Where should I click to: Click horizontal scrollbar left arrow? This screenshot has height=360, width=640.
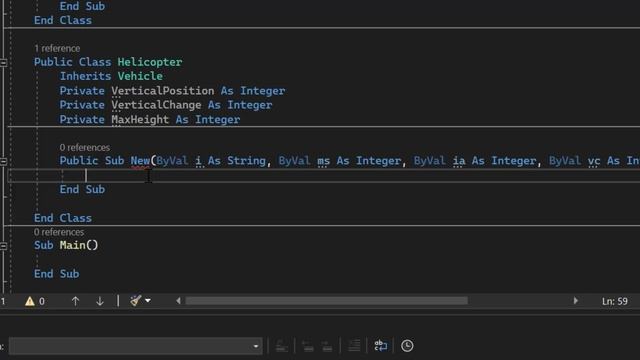[178, 301]
